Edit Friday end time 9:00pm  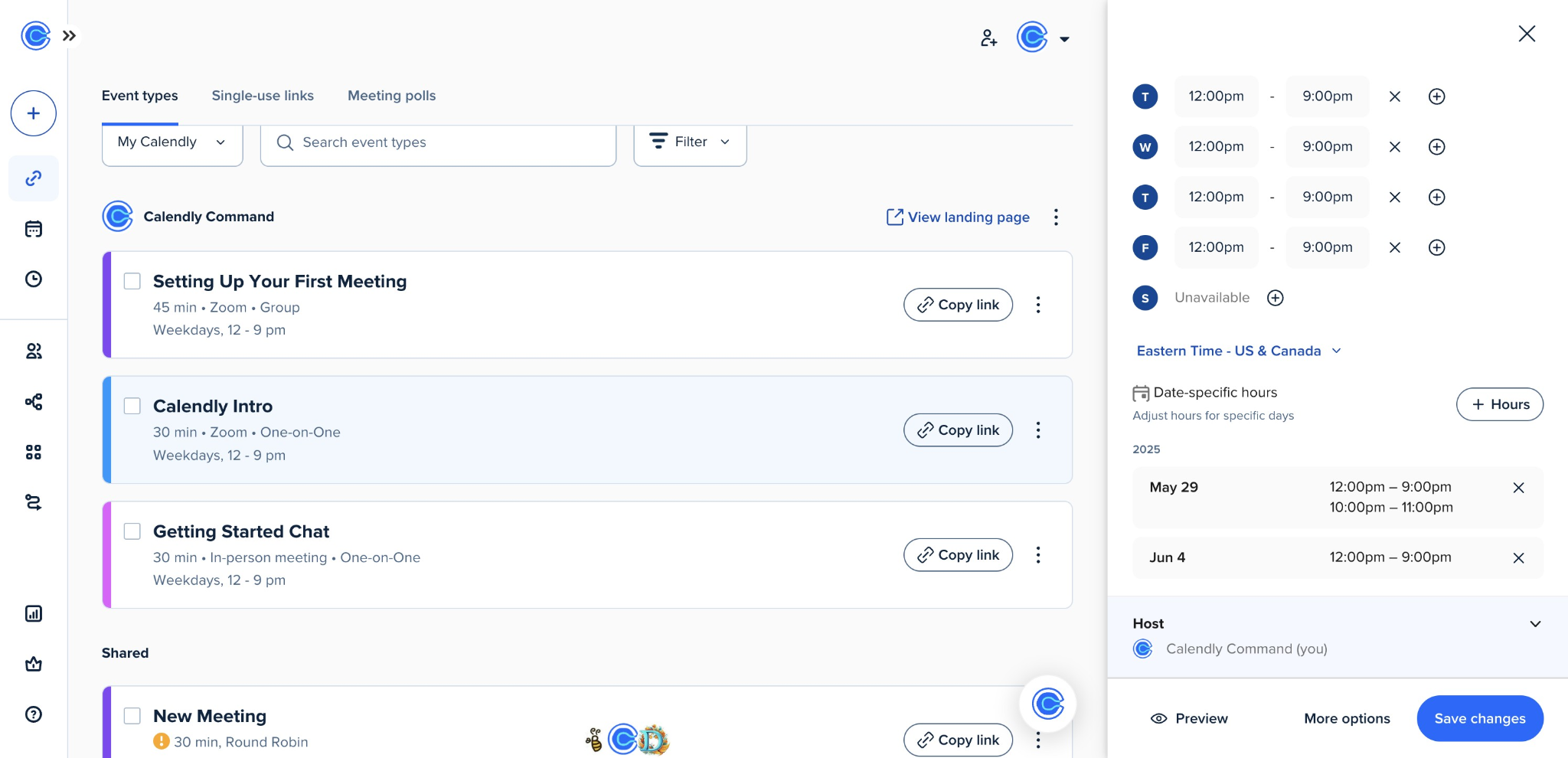point(1328,247)
